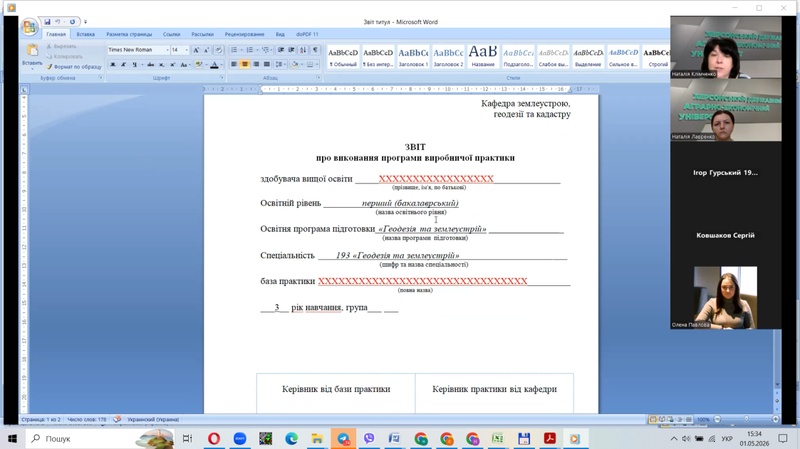Click the increase font size icon
Image resolution: width=800 pixels, height=449 pixels.
196,49
